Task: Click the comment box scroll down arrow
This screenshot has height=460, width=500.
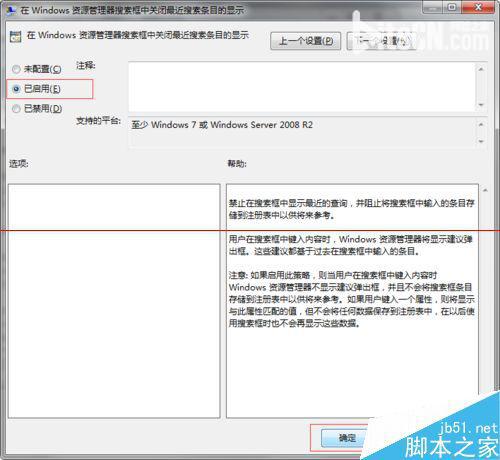Action: [481, 105]
